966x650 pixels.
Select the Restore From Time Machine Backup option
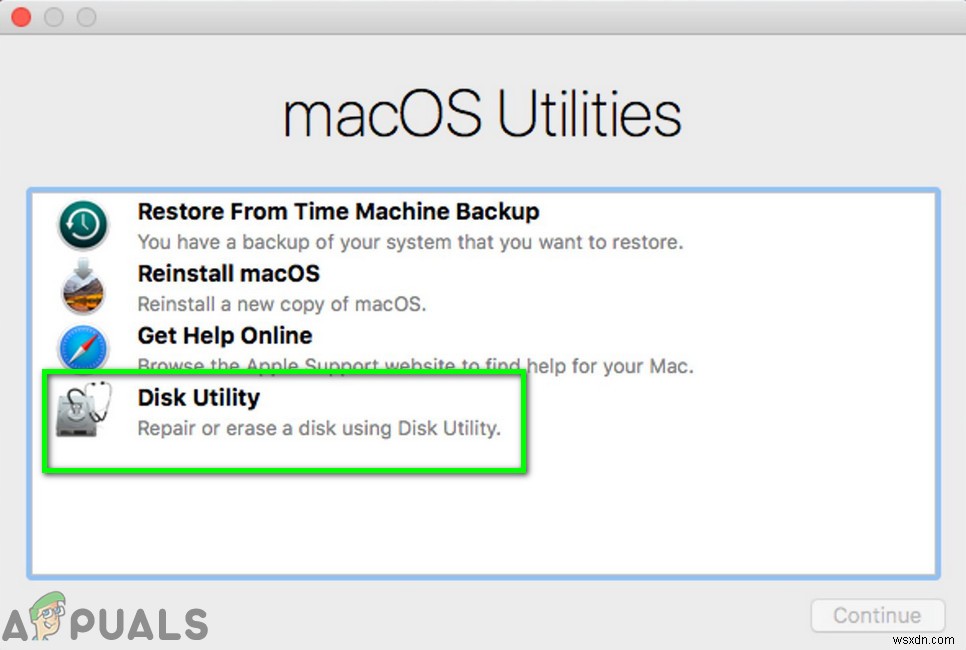(338, 212)
